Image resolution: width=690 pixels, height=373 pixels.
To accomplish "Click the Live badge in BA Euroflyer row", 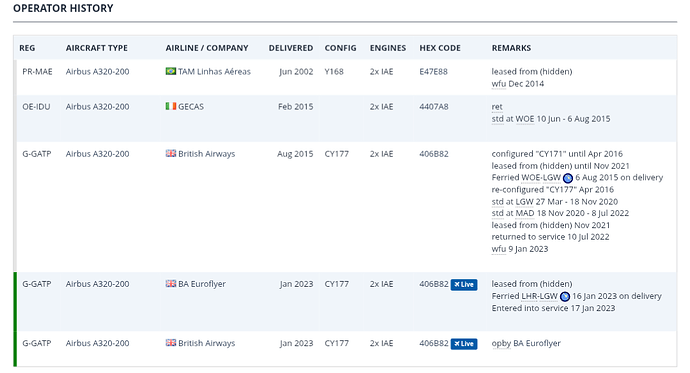I will click(x=464, y=285).
